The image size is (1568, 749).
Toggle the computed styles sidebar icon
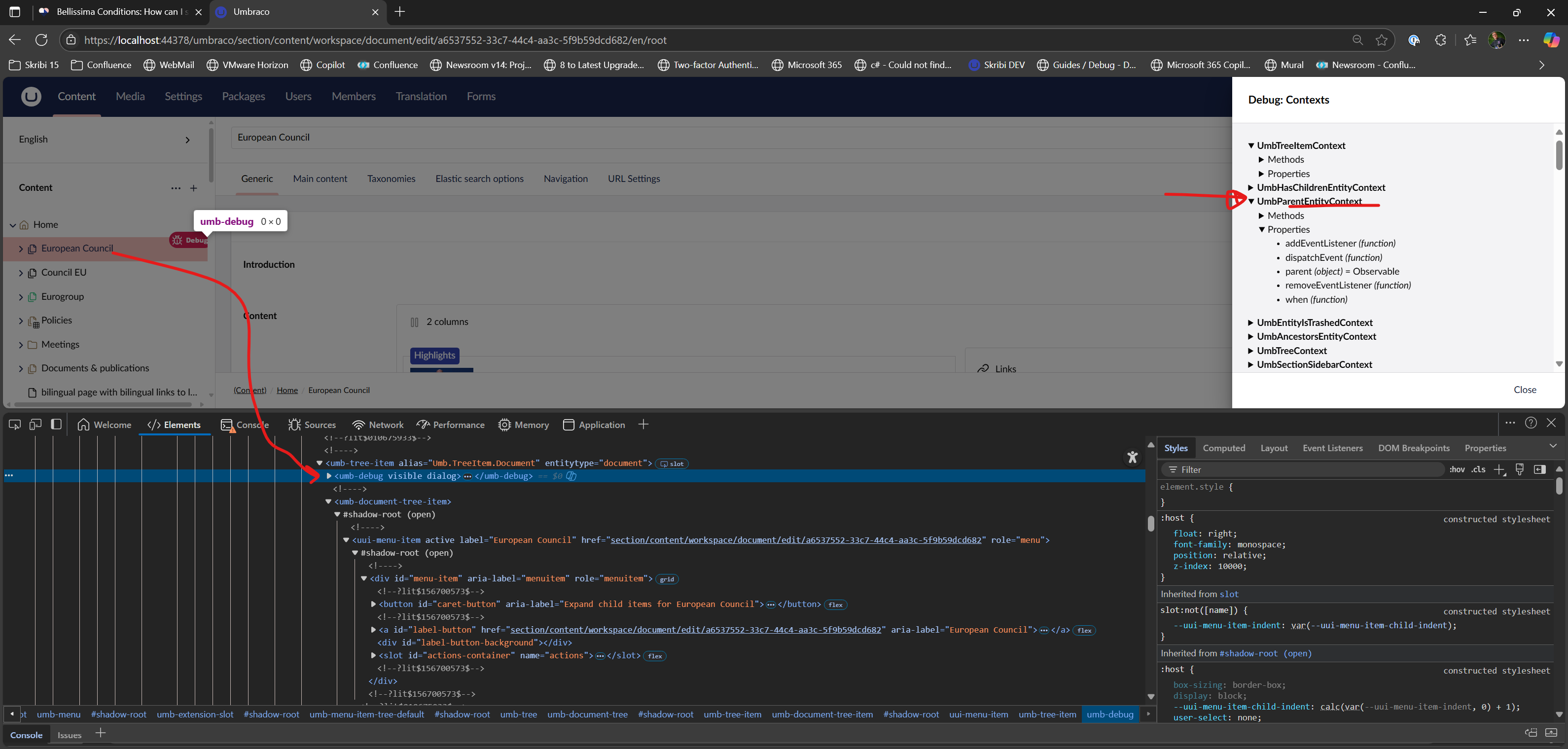click(1540, 469)
